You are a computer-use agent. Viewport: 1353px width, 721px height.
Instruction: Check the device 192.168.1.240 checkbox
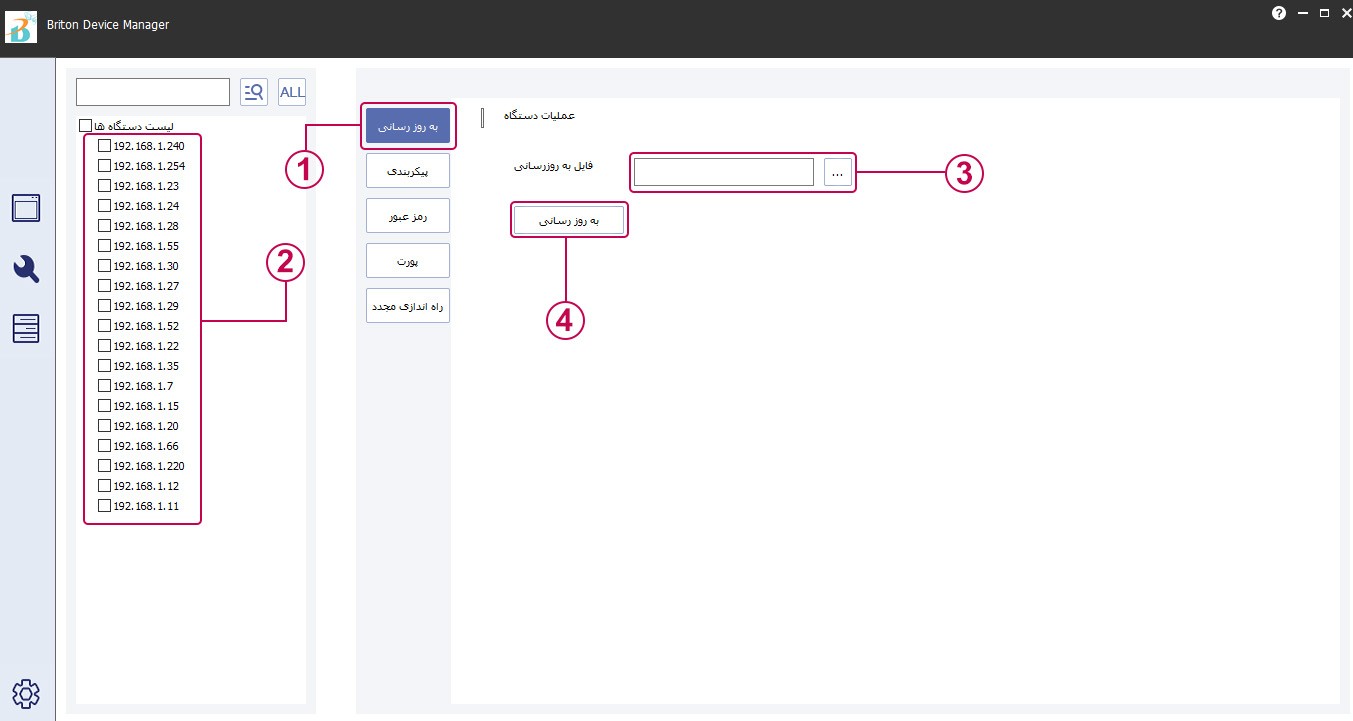(x=104, y=146)
